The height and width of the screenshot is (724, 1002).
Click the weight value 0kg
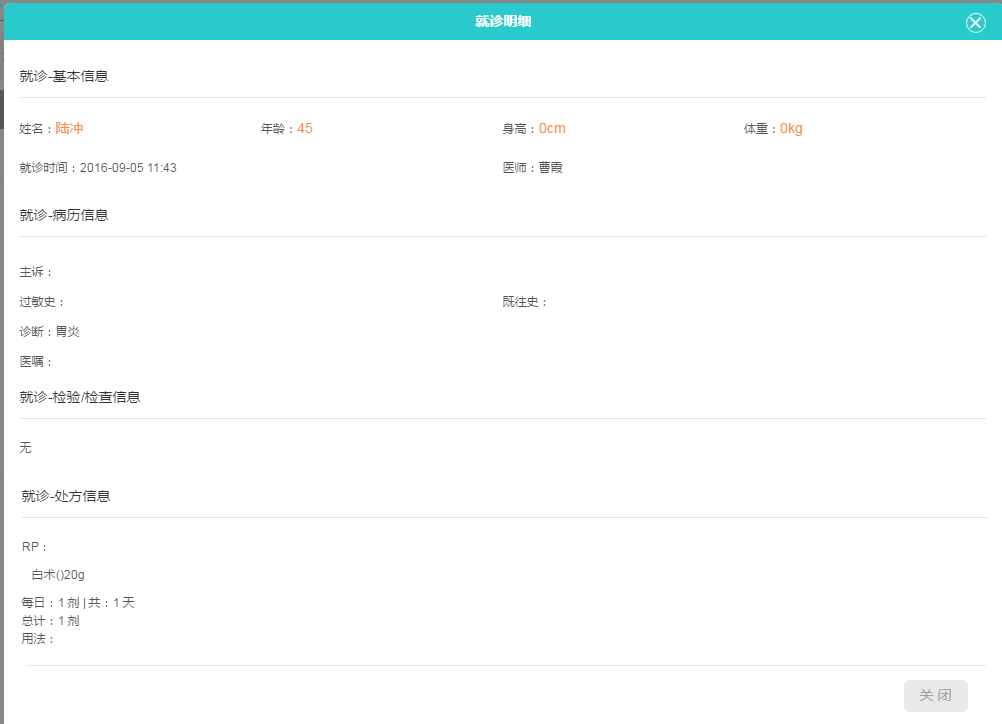coord(791,128)
